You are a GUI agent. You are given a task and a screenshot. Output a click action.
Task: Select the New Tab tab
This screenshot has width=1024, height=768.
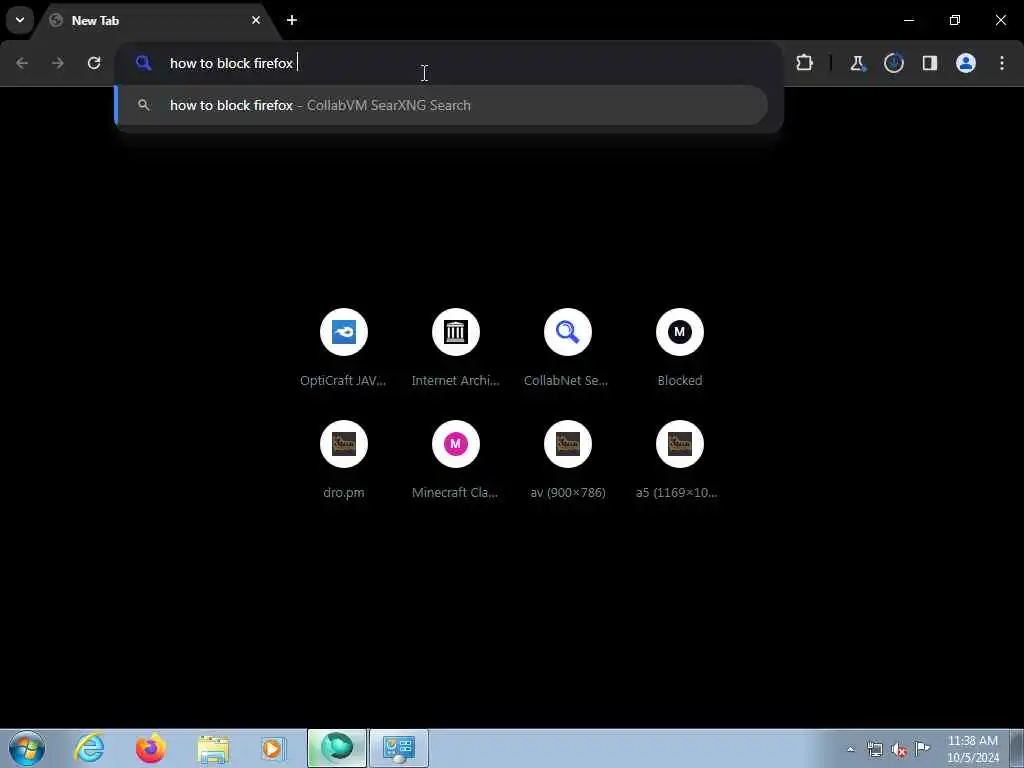155,20
